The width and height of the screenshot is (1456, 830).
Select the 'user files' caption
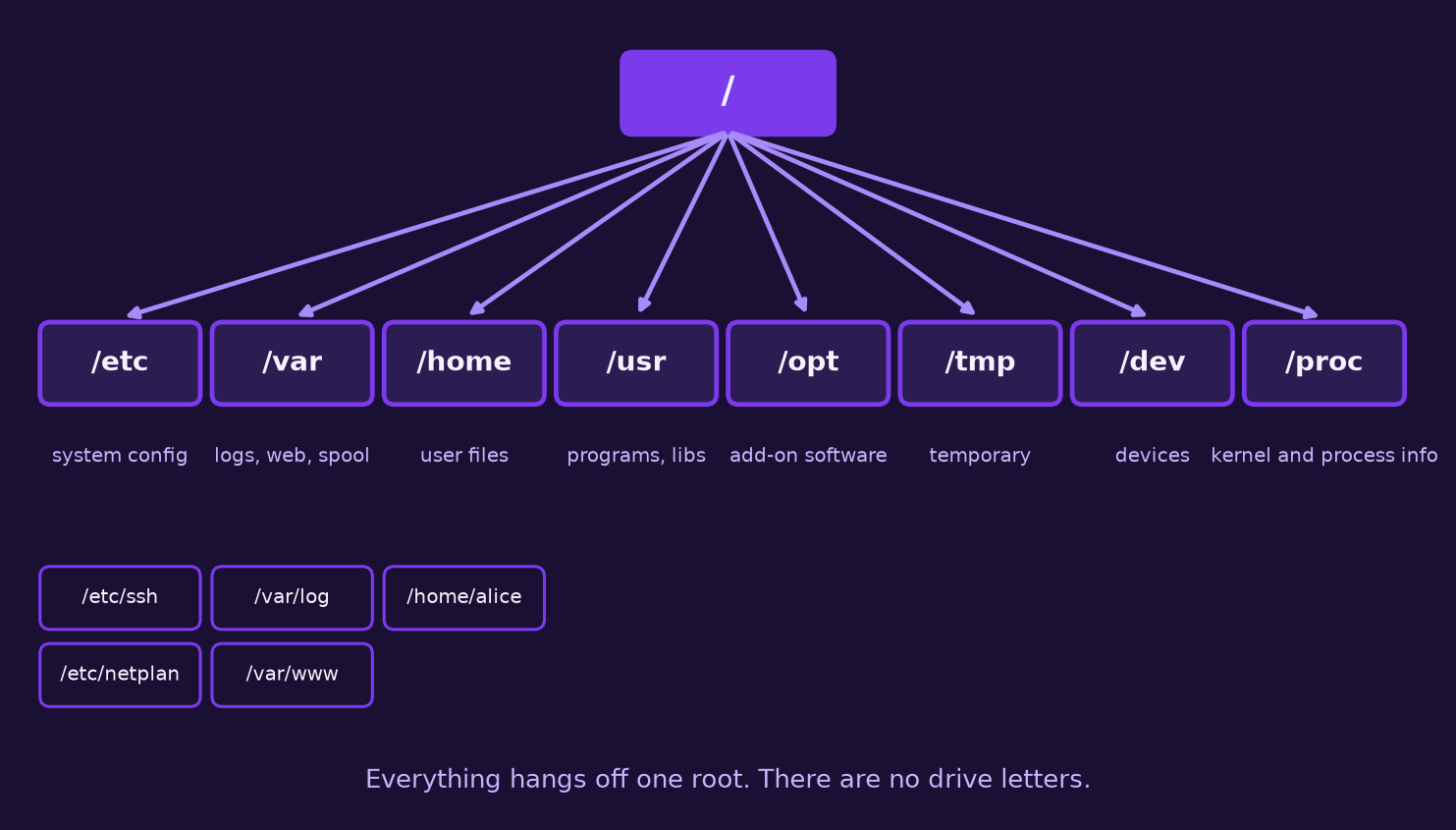464,456
